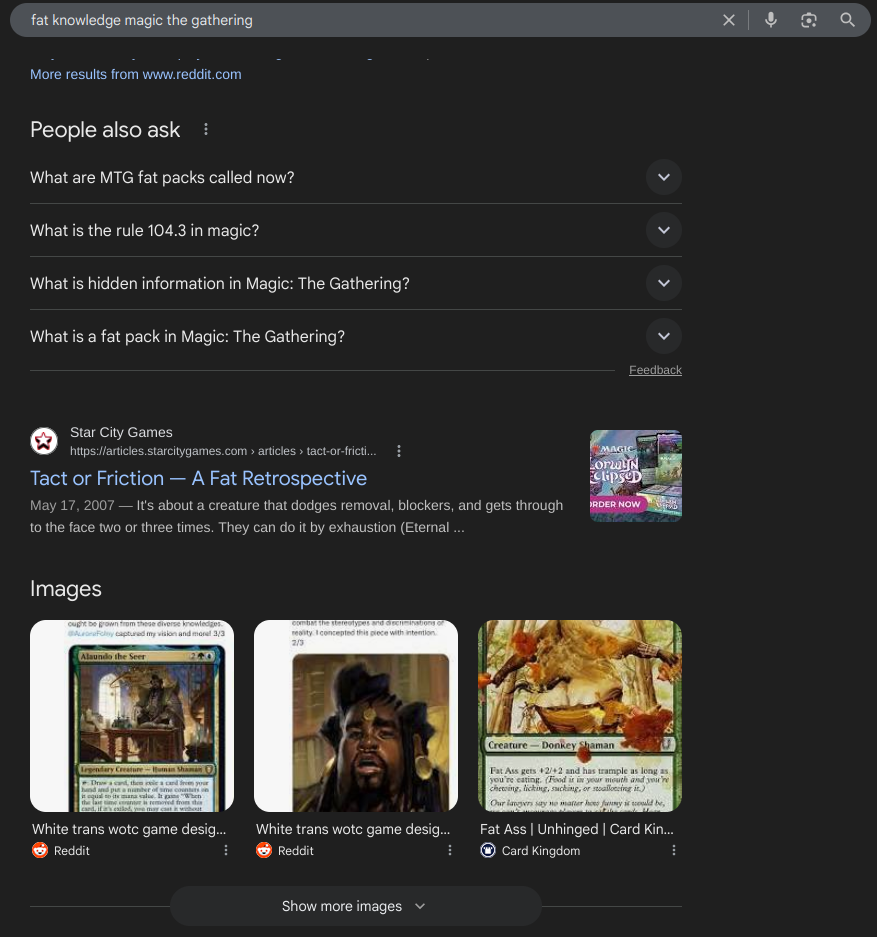Open Google Lens image search icon
Screen dimensions: 877x937
[x=808, y=20]
